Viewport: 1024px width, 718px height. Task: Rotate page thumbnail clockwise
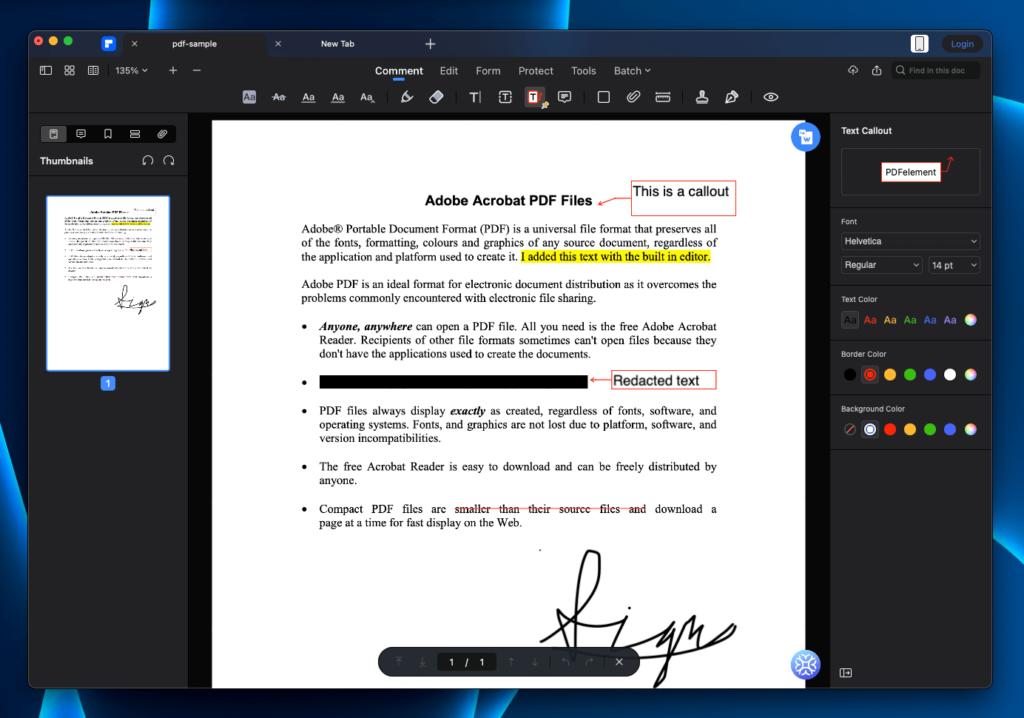click(168, 161)
